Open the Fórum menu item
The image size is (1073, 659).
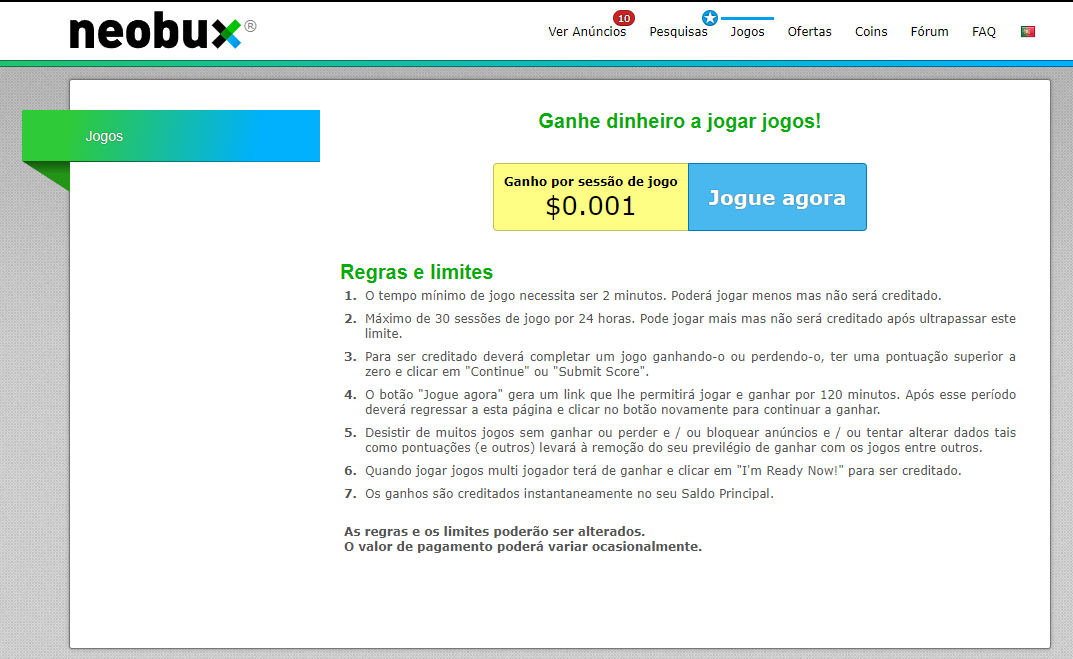pyautogui.click(x=929, y=31)
